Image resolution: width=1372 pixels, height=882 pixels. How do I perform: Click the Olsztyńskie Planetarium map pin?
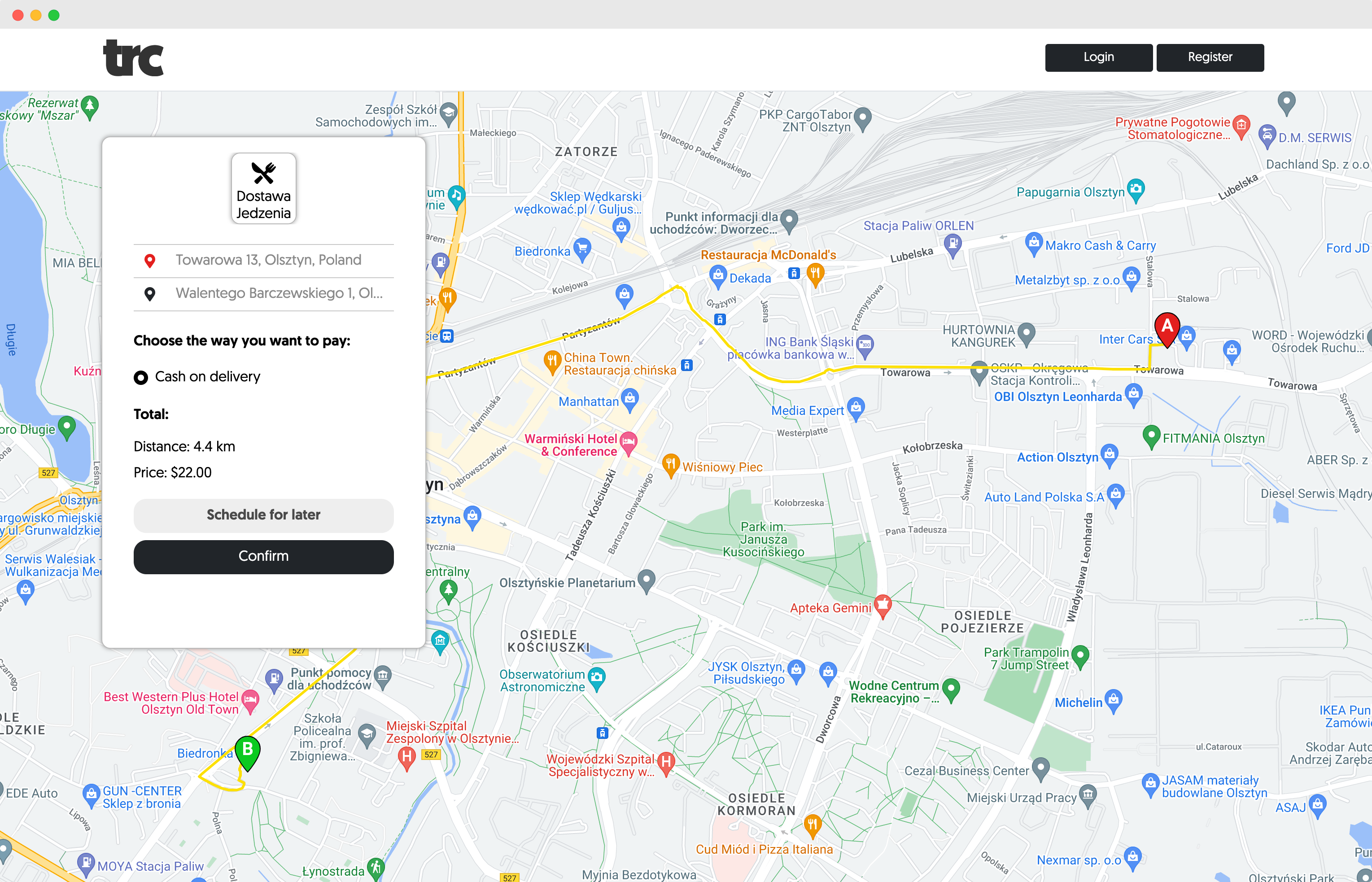[646, 580]
